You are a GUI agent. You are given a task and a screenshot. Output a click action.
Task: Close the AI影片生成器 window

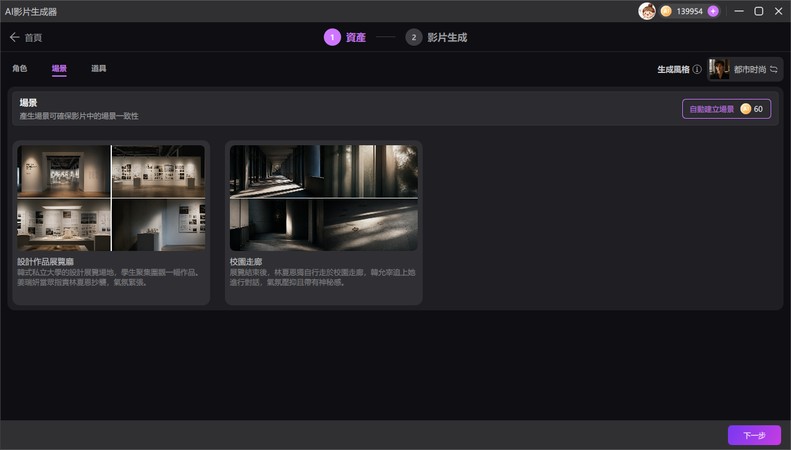pyautogui.click(x=778, y=11)
